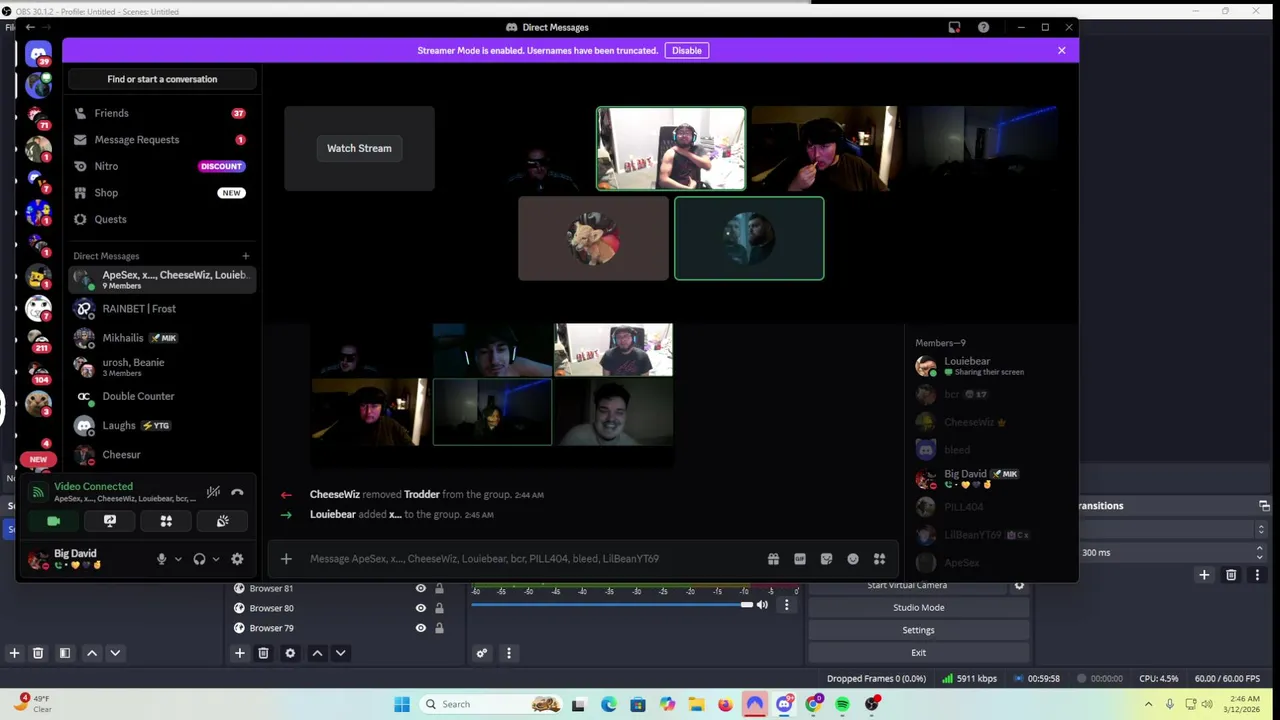The height and width of the screenshot is (720, 1280).
Task: Add a new scene in OBS Scenes panel
Action: (14, 653)
